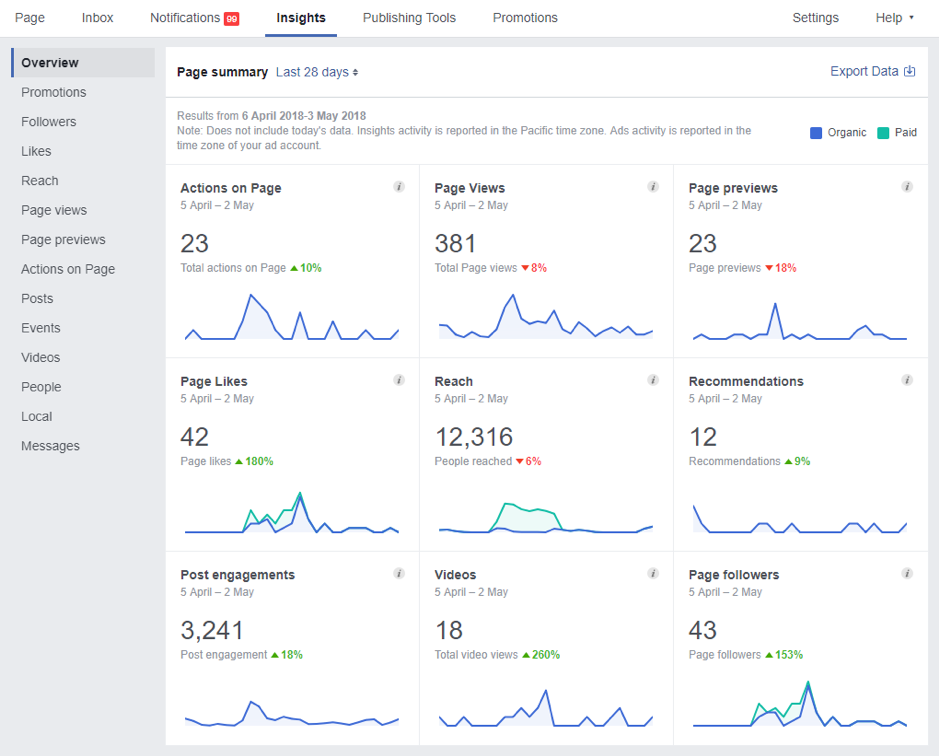Open the Publishing Tools tab
This screenshot has width=939, height=756.
pyautogui.click(x=409, y=18)
